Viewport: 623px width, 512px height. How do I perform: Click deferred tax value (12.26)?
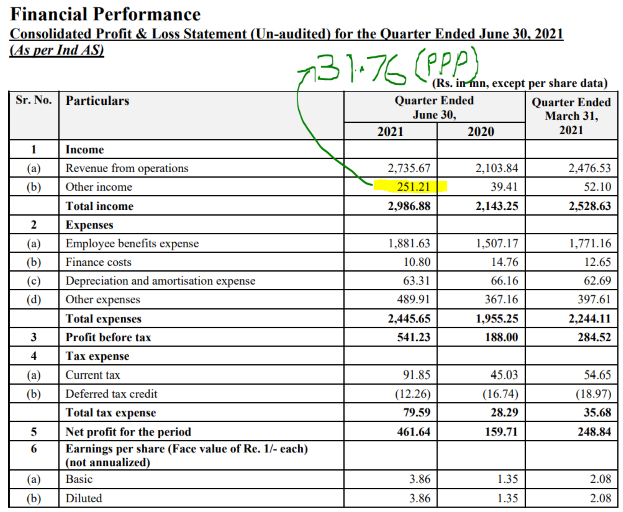coord(412,394)
